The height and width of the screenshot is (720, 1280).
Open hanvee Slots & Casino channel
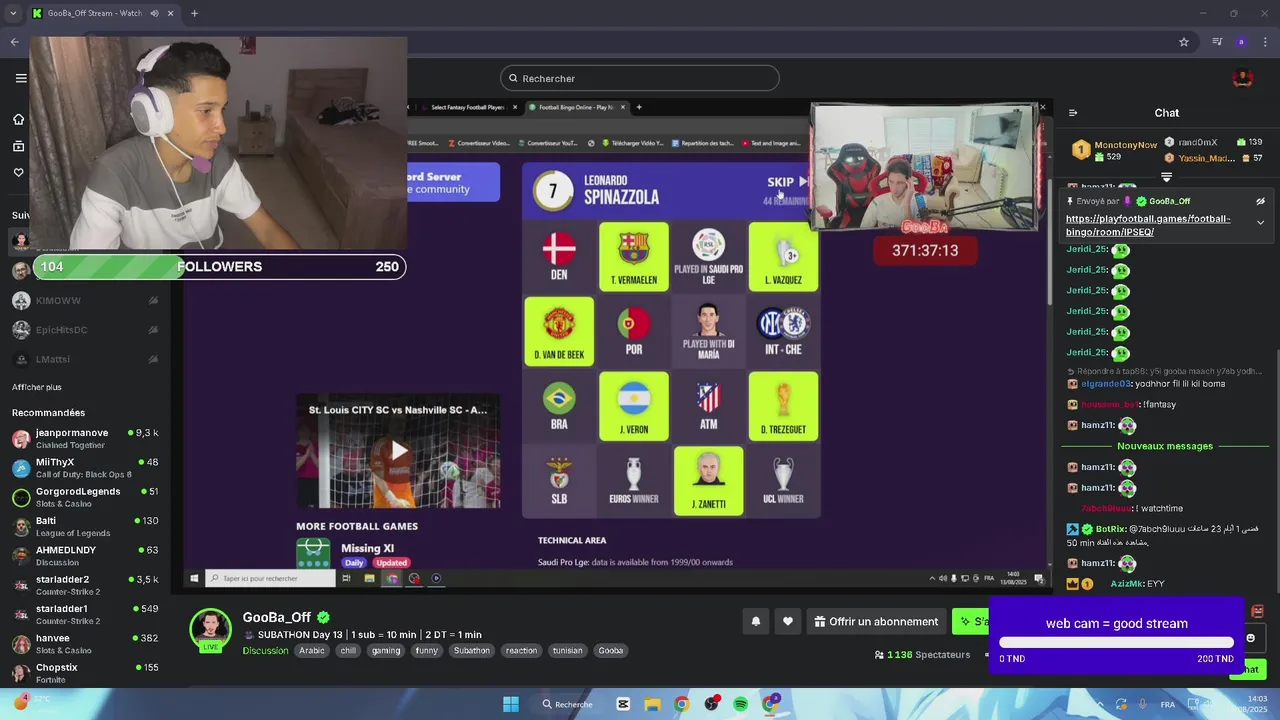click(x=85, y=643)
